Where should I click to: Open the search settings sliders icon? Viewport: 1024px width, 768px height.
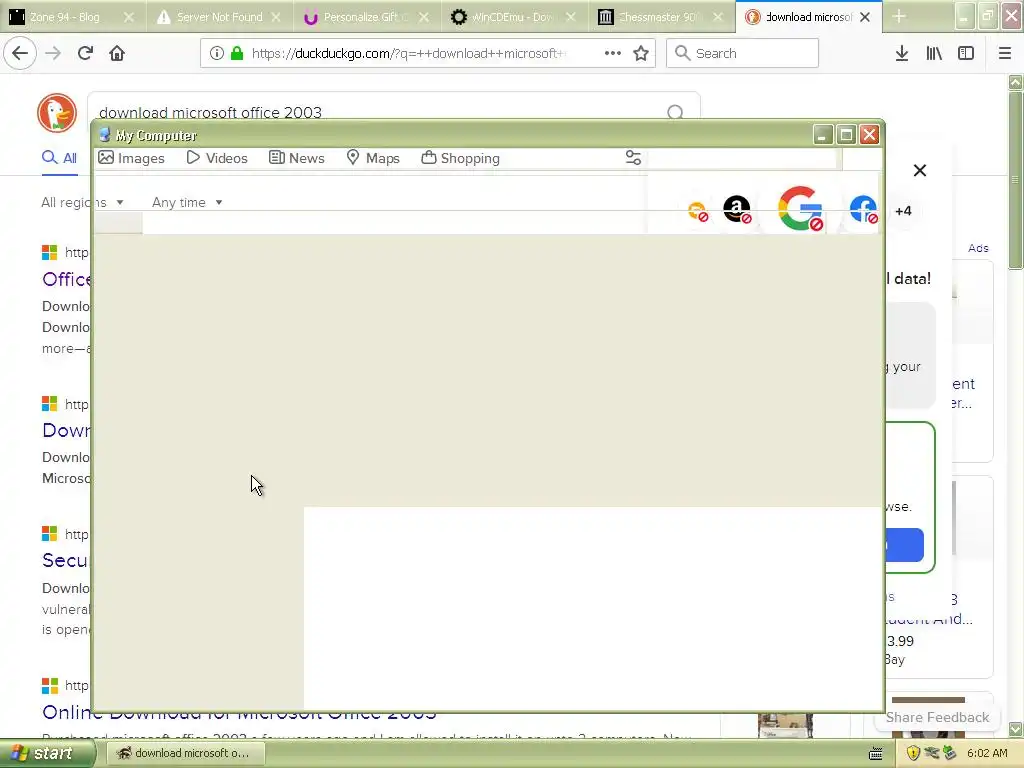coord(633,157)
